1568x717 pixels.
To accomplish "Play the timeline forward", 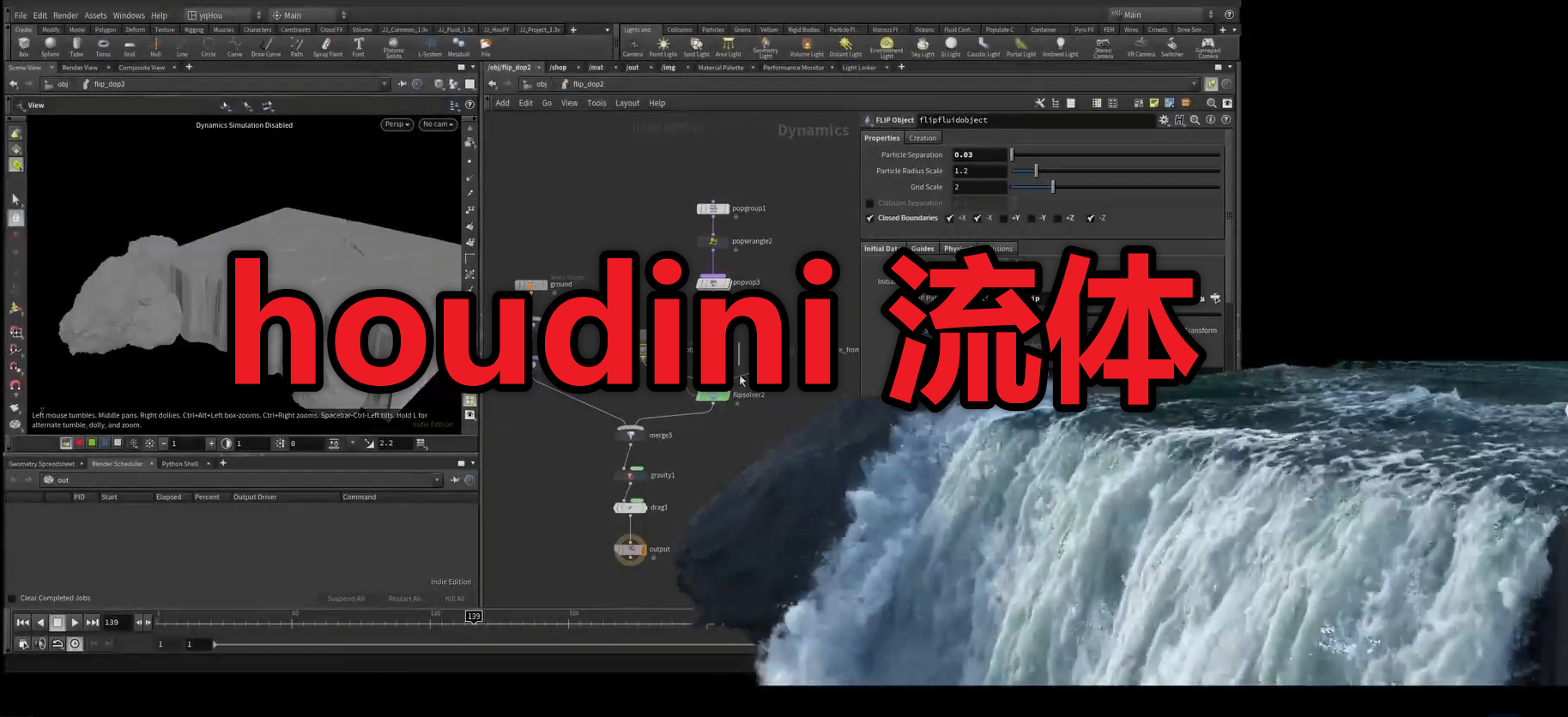I will point(75,623).
